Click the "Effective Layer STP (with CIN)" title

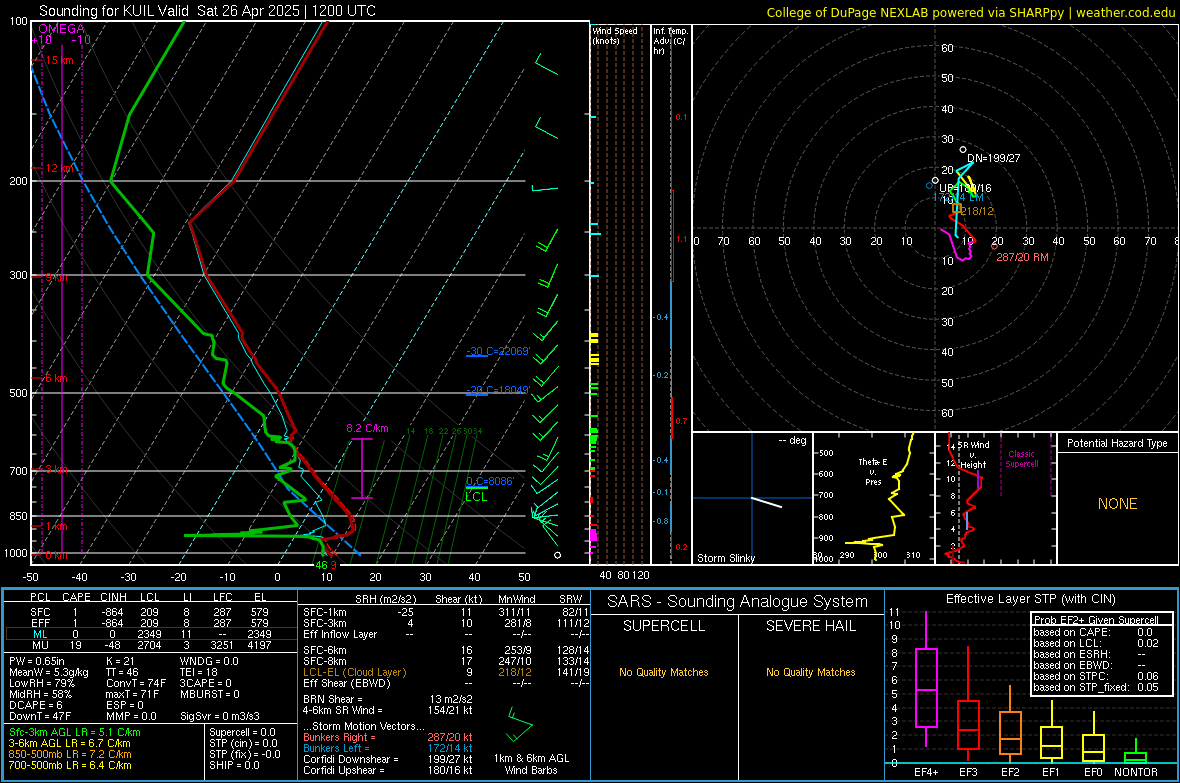1030,599
